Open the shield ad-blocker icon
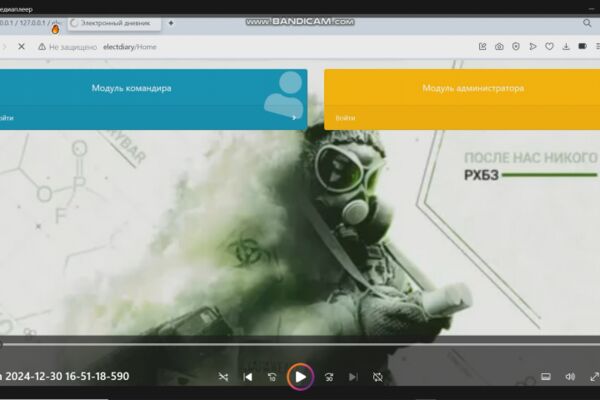The height and width of the screenshot is (400, 600). coord(516,47)
